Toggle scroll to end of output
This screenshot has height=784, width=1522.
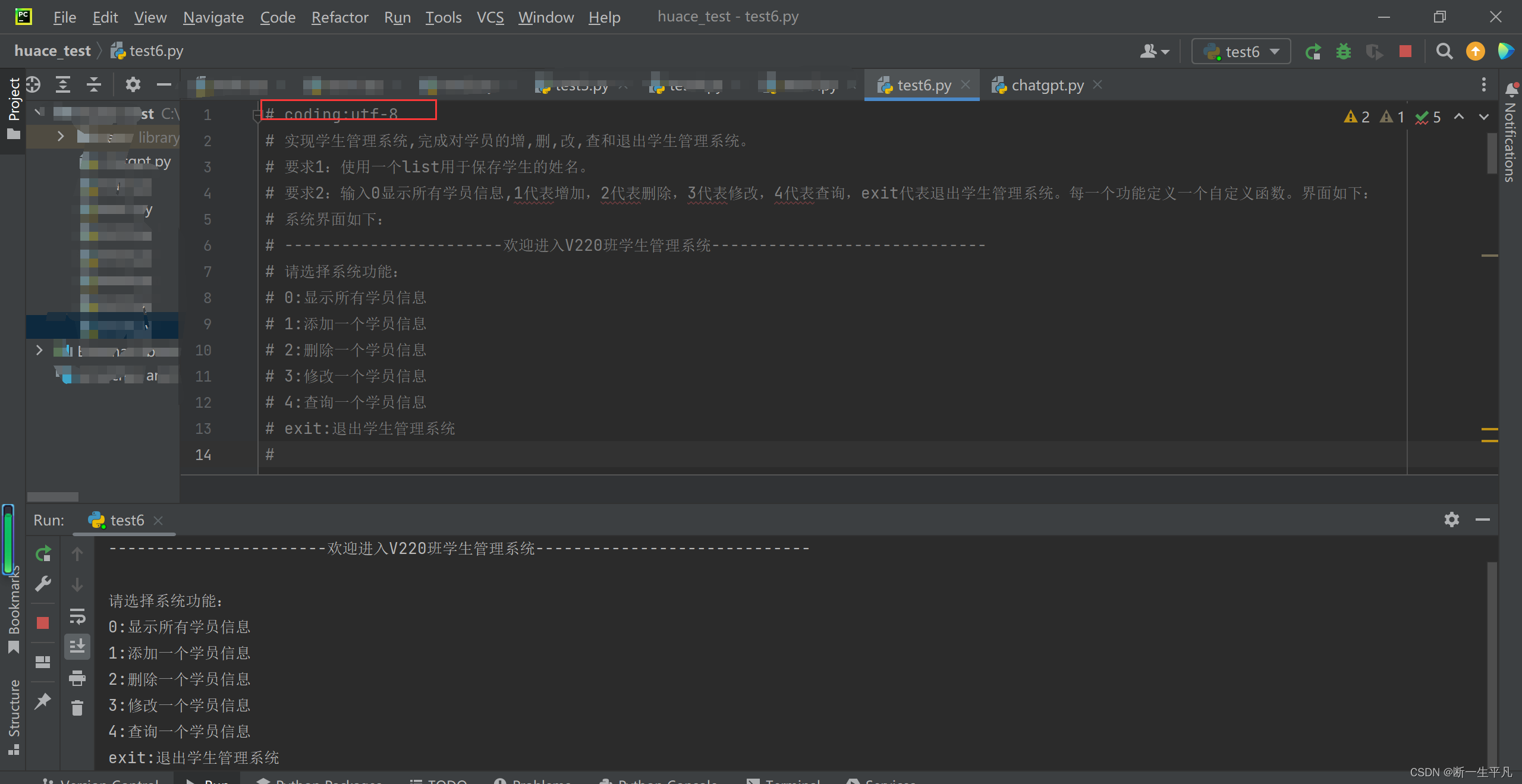(77, 646)
